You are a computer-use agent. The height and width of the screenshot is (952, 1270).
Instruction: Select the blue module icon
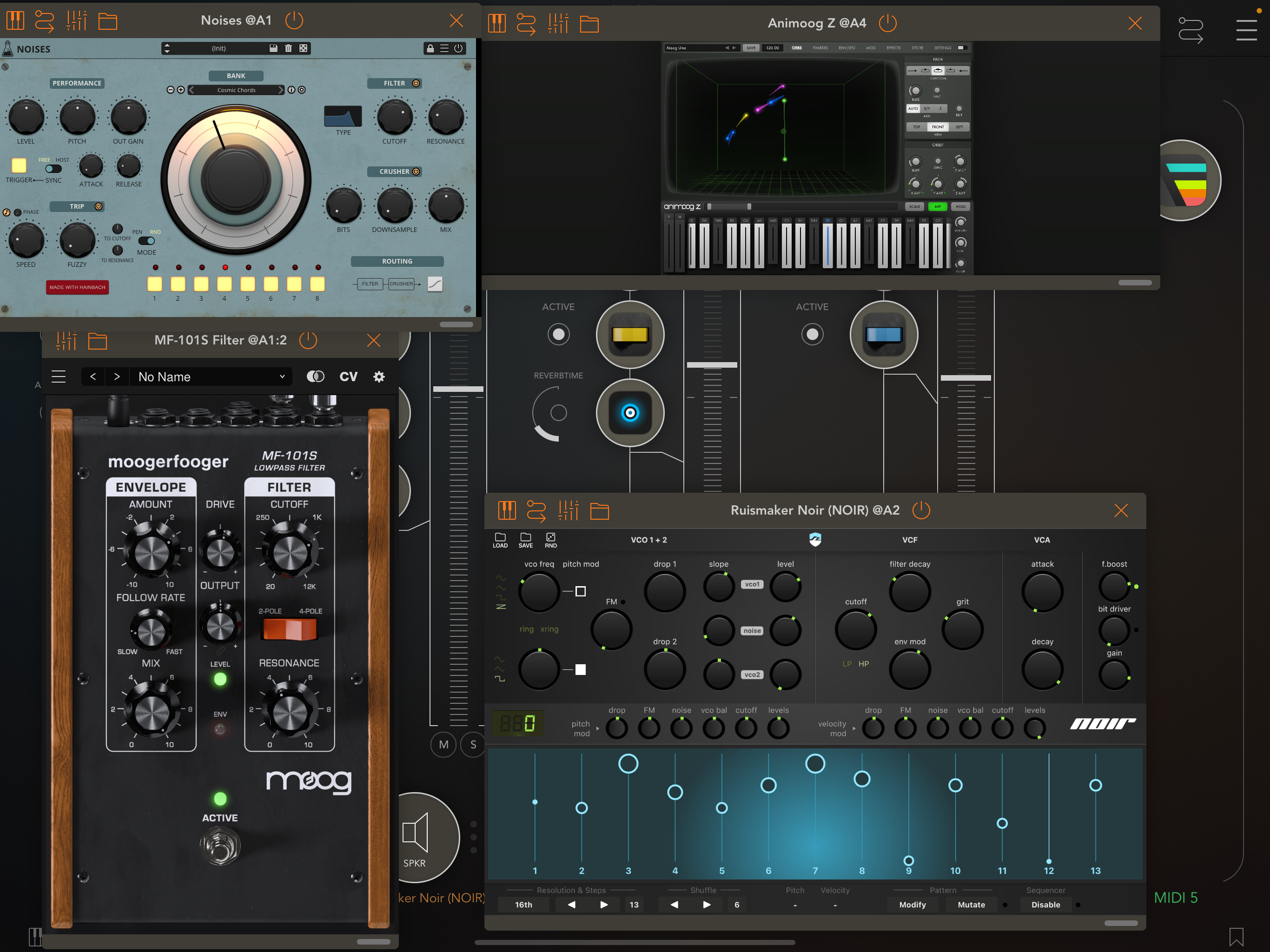click(x=884, y=334)
